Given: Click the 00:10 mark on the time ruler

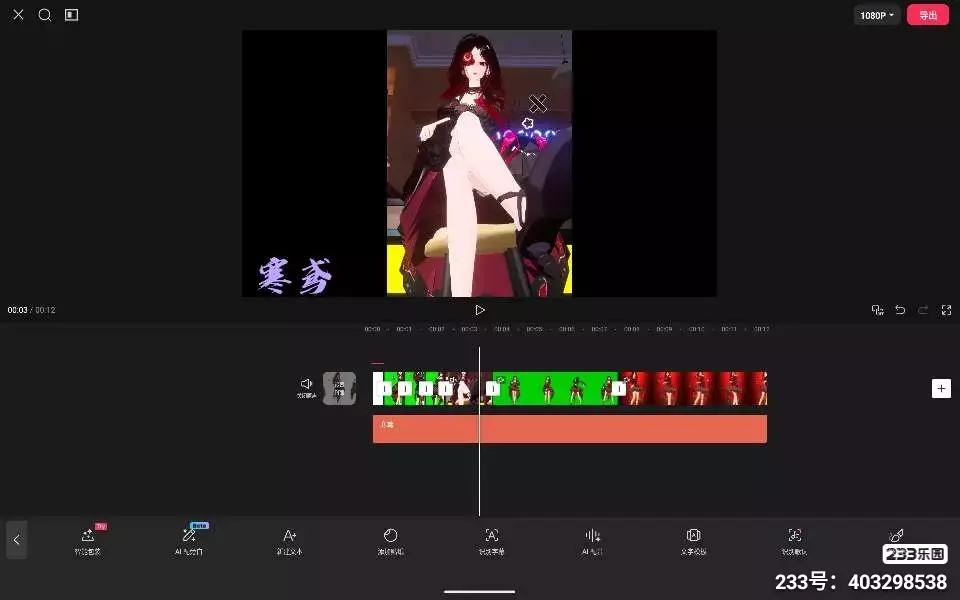Looking at the screenshot, I should pos(697,329).
